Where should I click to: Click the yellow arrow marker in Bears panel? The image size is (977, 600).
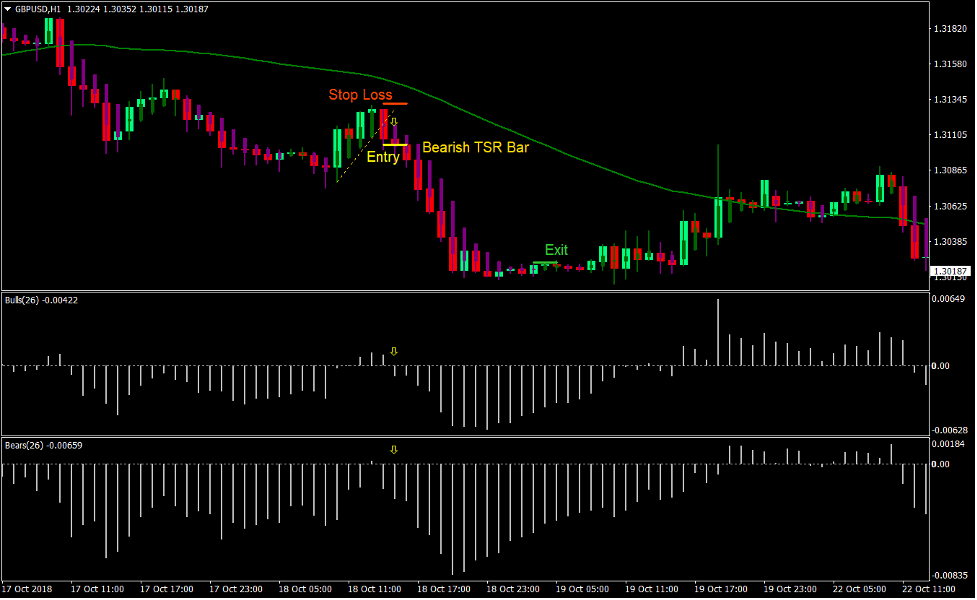pyautogui.click(x=393, y=450)
